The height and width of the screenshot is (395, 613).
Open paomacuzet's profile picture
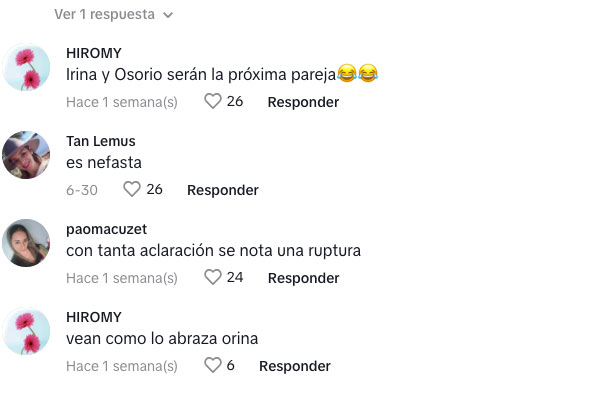[26, 243]
